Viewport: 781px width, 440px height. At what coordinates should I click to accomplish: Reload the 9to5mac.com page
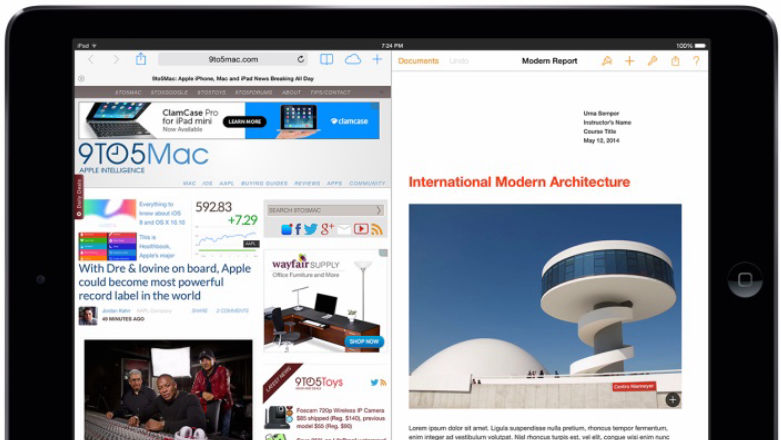(x=301, y=60)
